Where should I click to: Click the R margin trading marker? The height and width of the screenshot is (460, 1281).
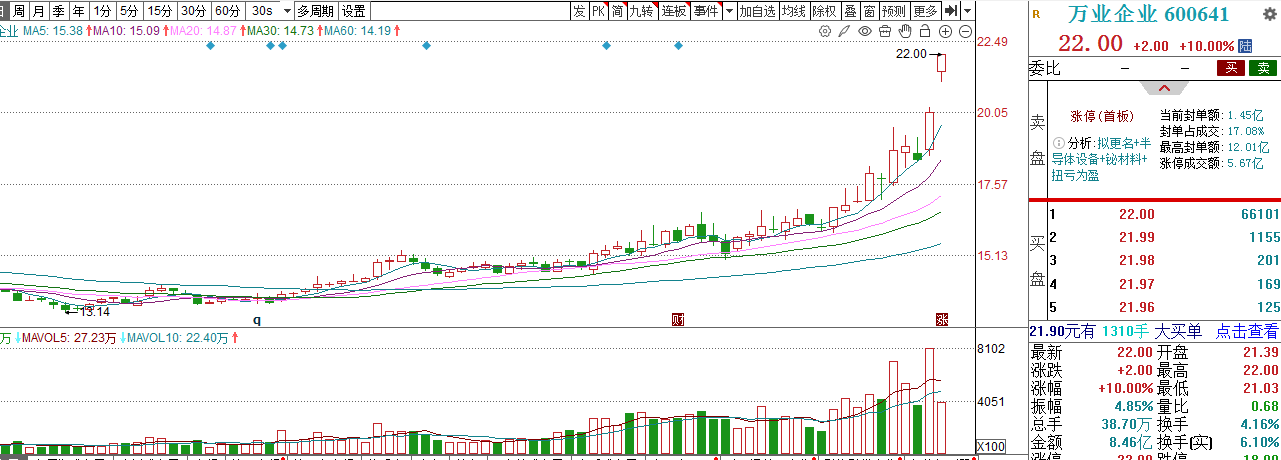pos(1036,14)
